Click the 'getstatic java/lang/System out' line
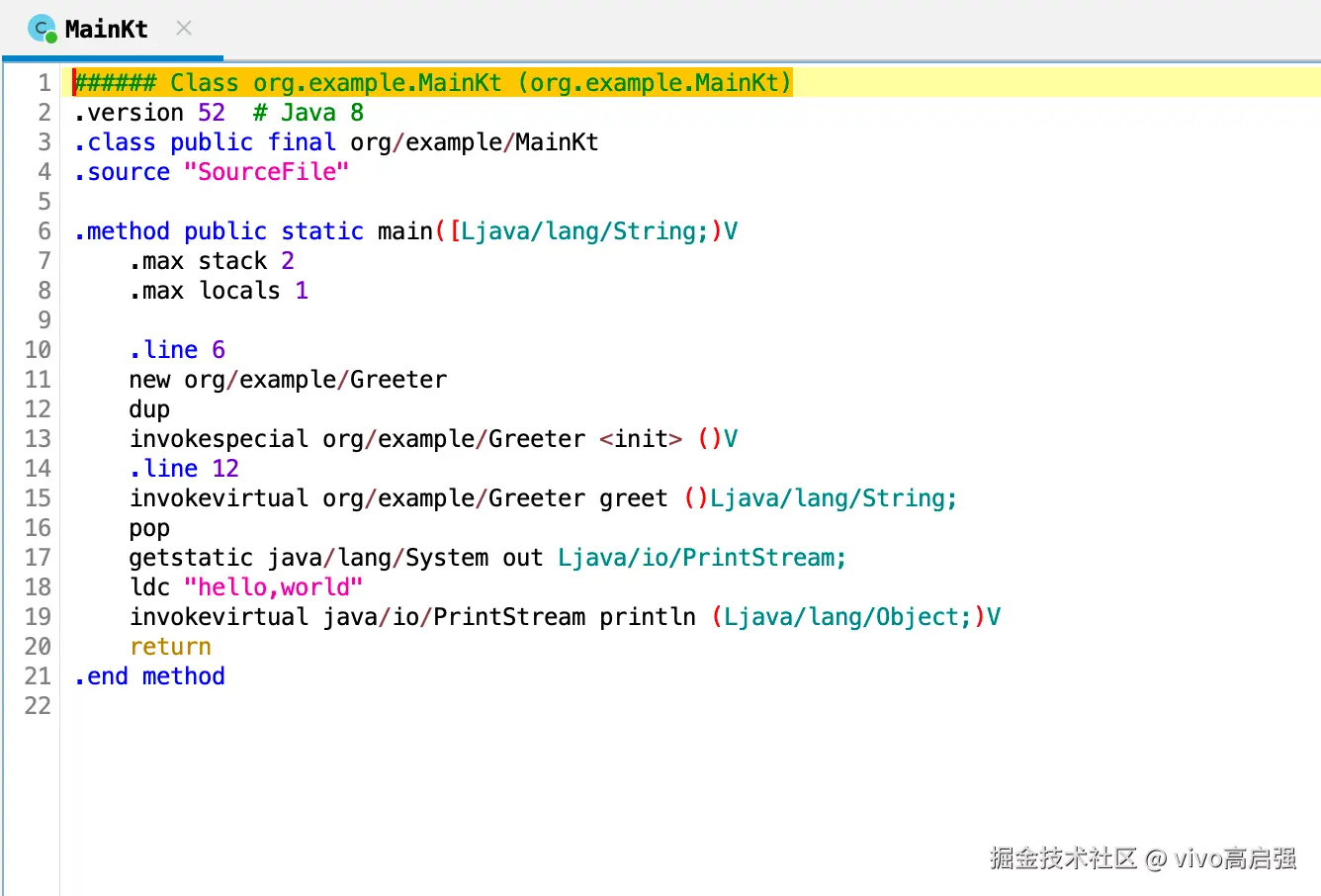Screen dimensions: 1321x896 (x=488, y=558)
